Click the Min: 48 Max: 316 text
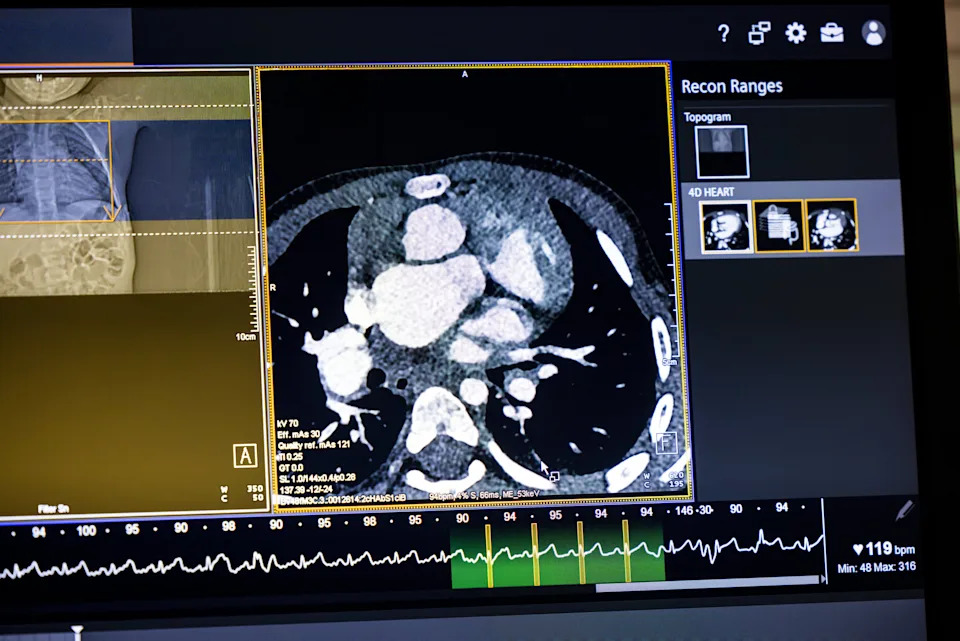This screenshot has width=960, height=641. coord(876,568)
